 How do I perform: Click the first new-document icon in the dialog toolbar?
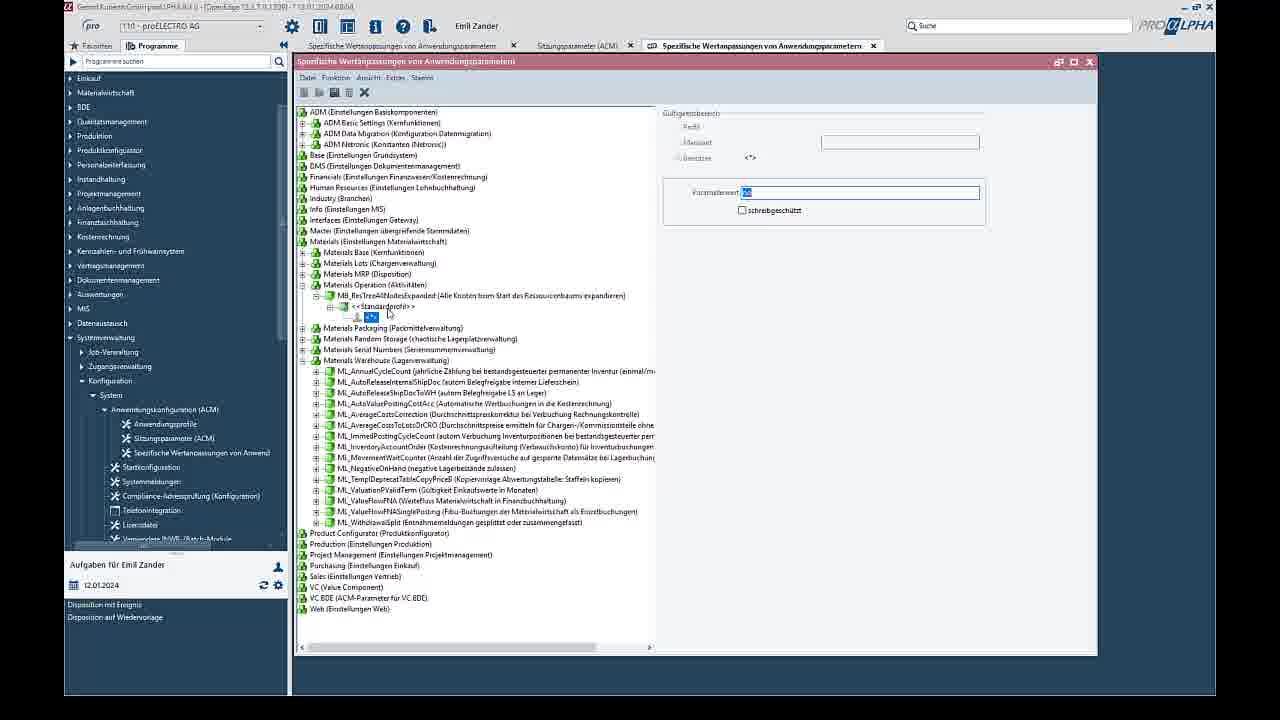(304, 93)
